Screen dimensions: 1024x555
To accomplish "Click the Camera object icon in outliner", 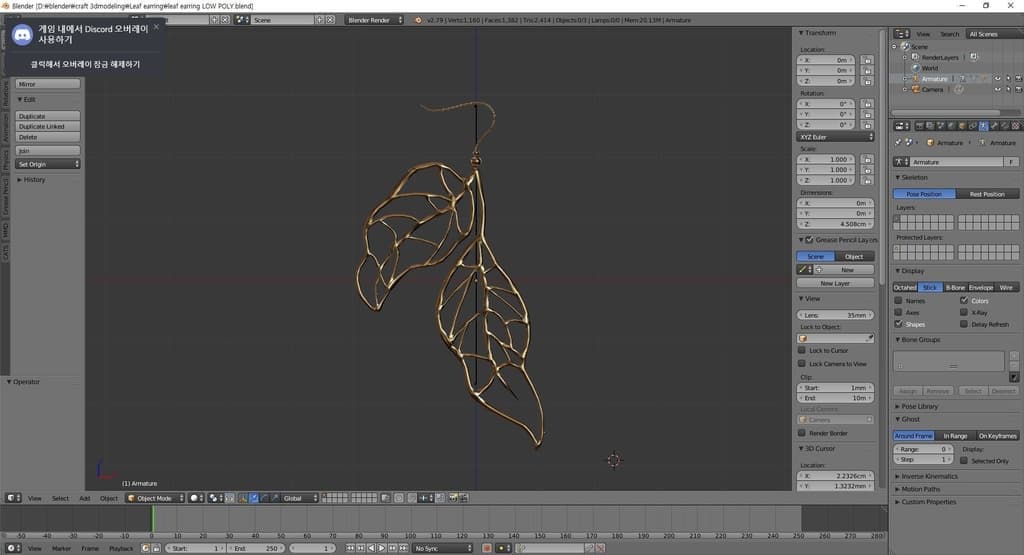I will point(914,89).
